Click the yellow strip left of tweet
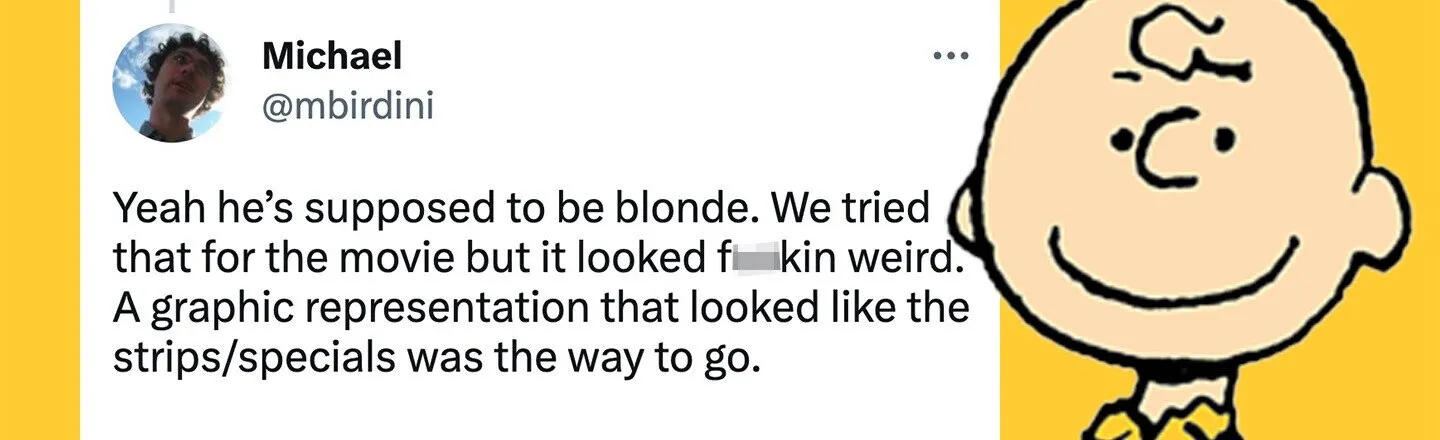The image size is (1440, 440). (x=40, y=220)
